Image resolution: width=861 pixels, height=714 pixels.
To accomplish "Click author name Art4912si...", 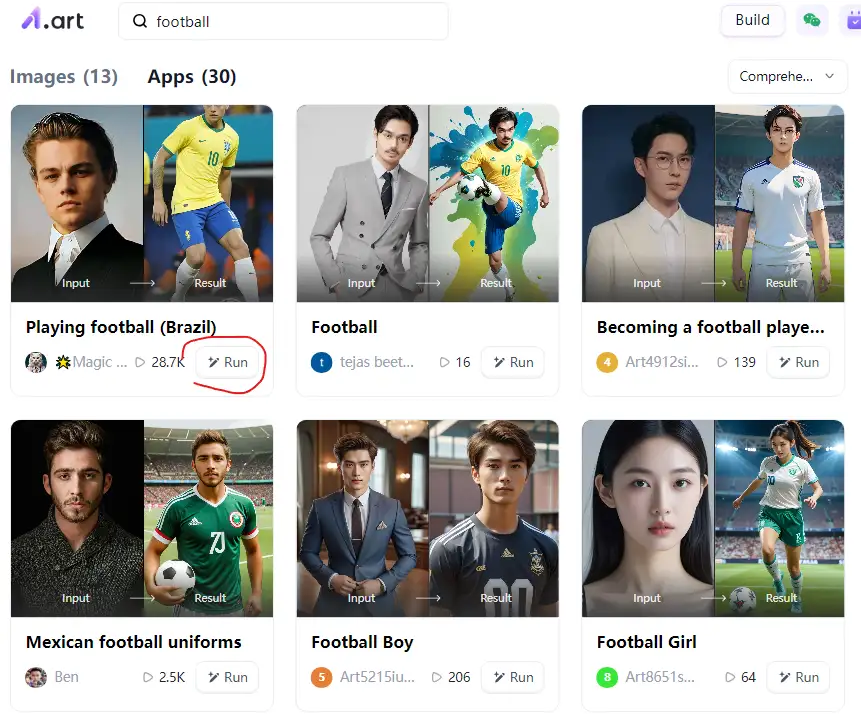I will (x=662, y=362).
